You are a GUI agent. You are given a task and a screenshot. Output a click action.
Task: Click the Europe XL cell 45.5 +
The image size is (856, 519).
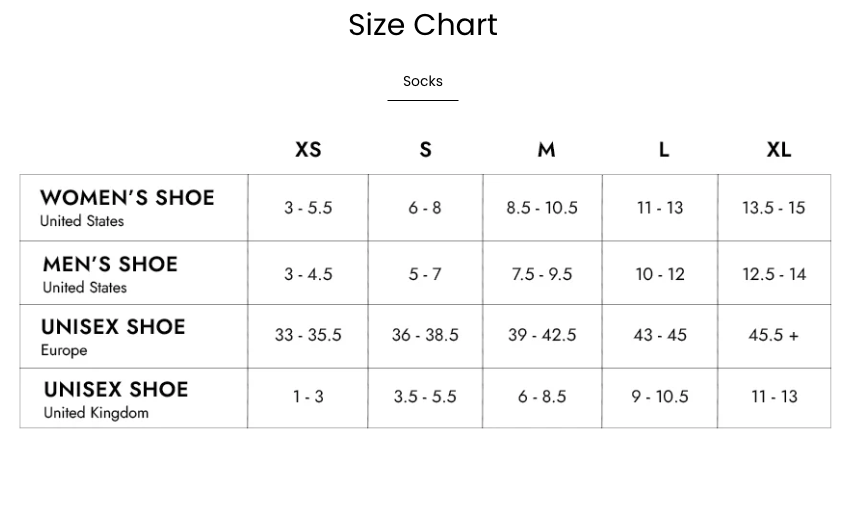pos(773,335)
